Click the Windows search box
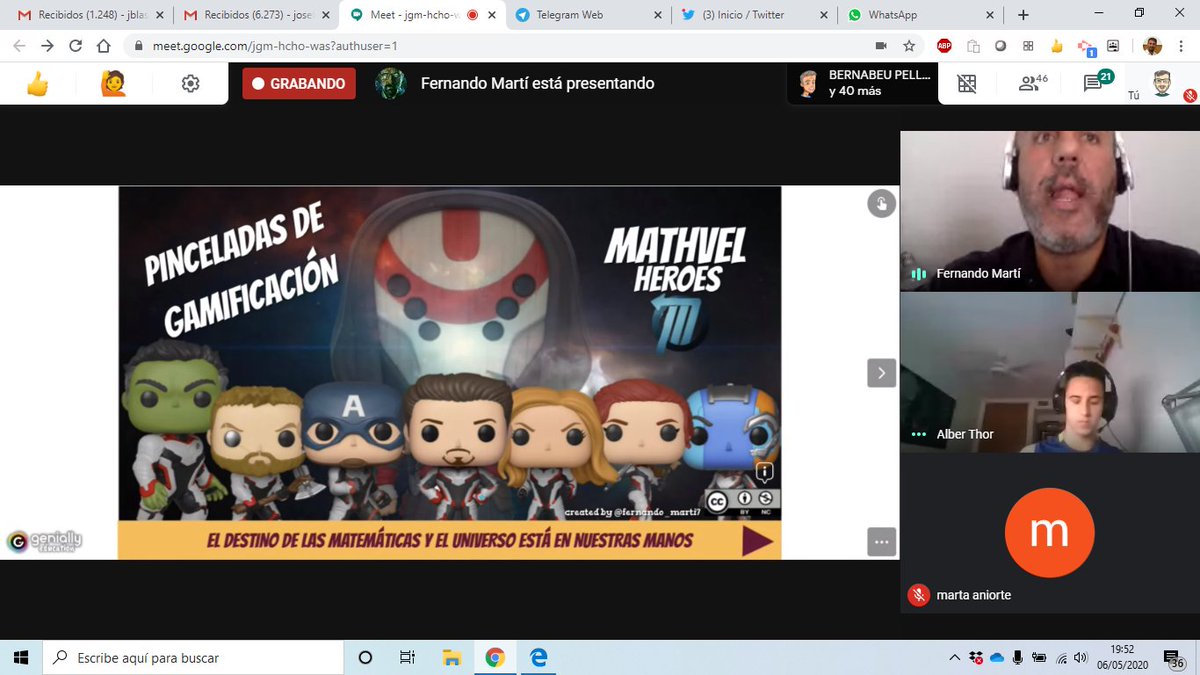The image size is (1200, 675). point(194,657)
